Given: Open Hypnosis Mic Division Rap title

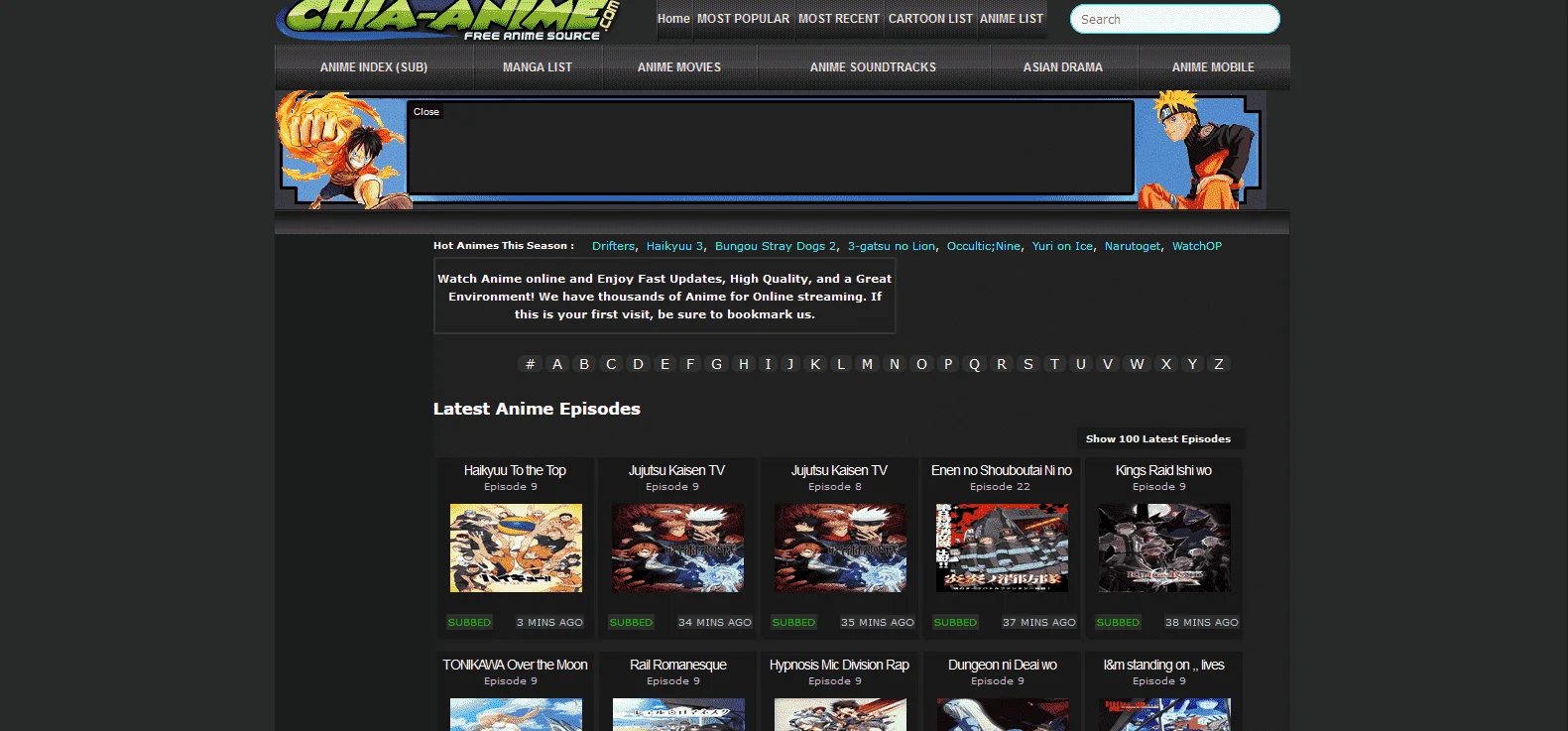Looking at the screenshot, I should pyautogui.click(x=839, y=665).
